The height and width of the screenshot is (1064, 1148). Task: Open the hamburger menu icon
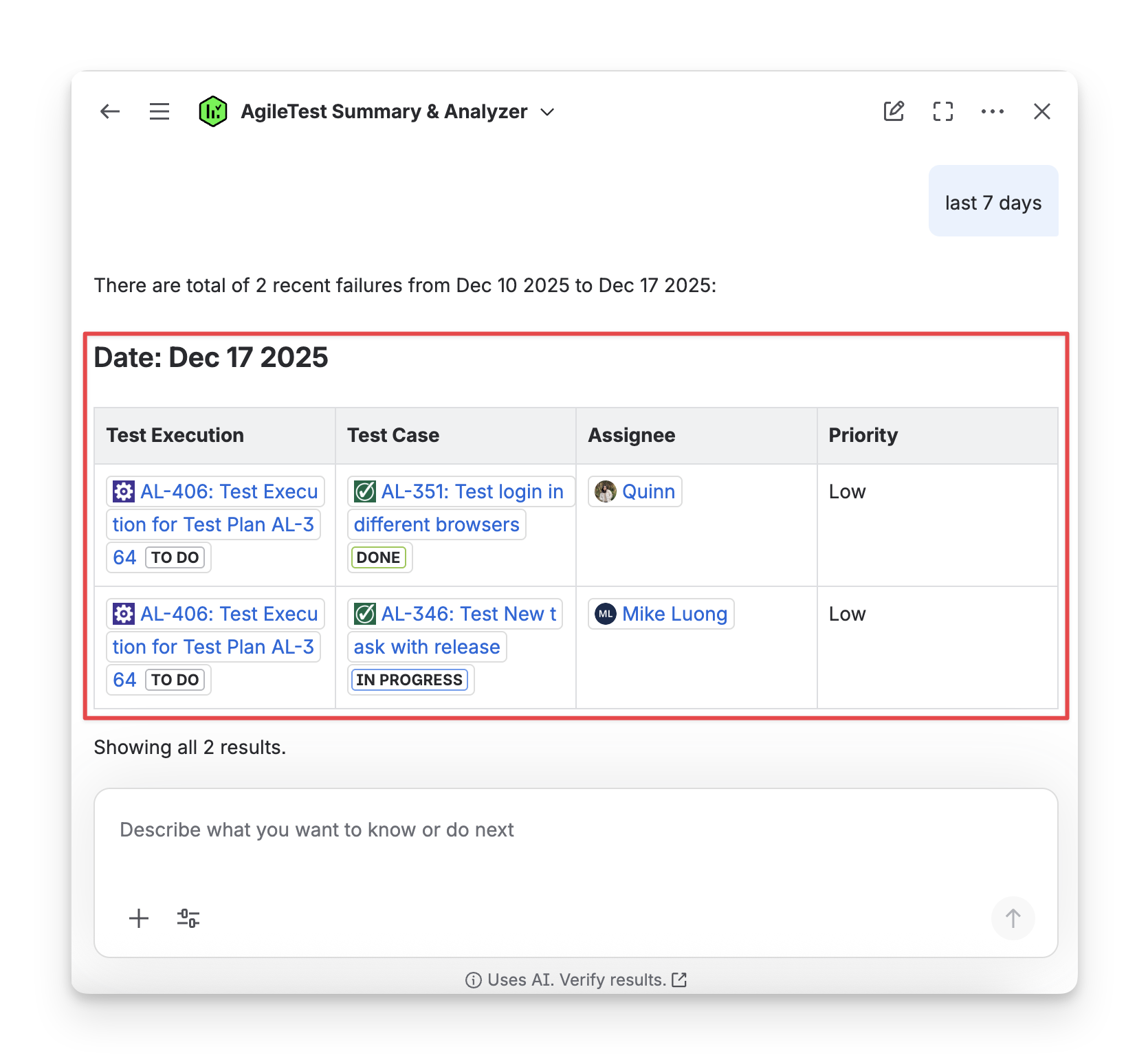click(x=159, y=111)
